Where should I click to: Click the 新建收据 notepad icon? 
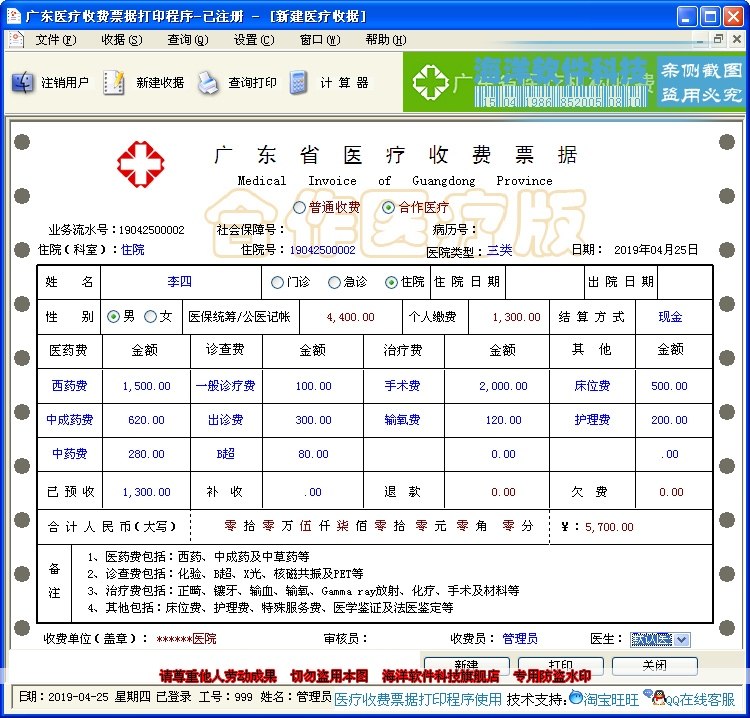(x=114, y=82)
